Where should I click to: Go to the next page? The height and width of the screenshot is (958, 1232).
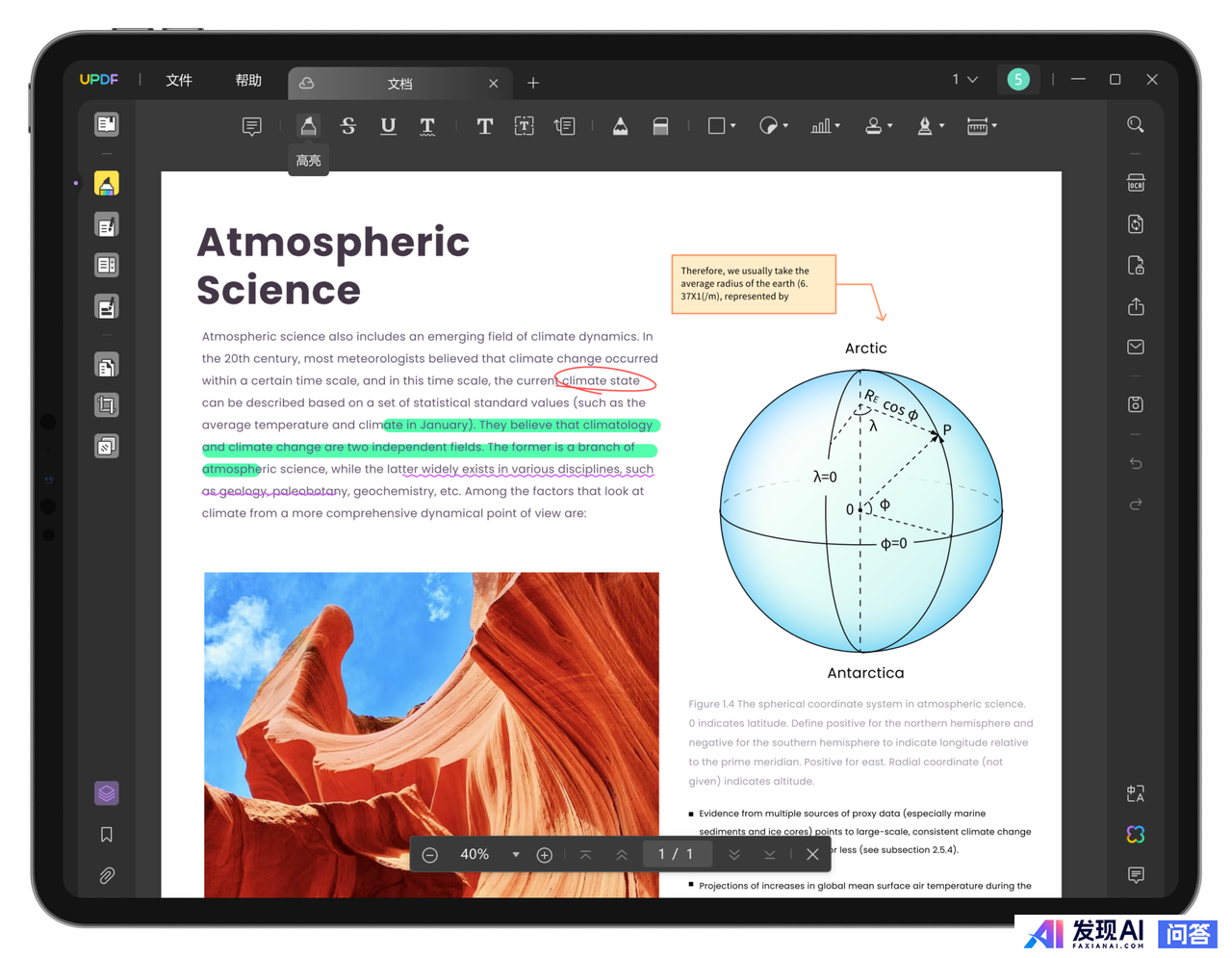click(x=734, y=855)
